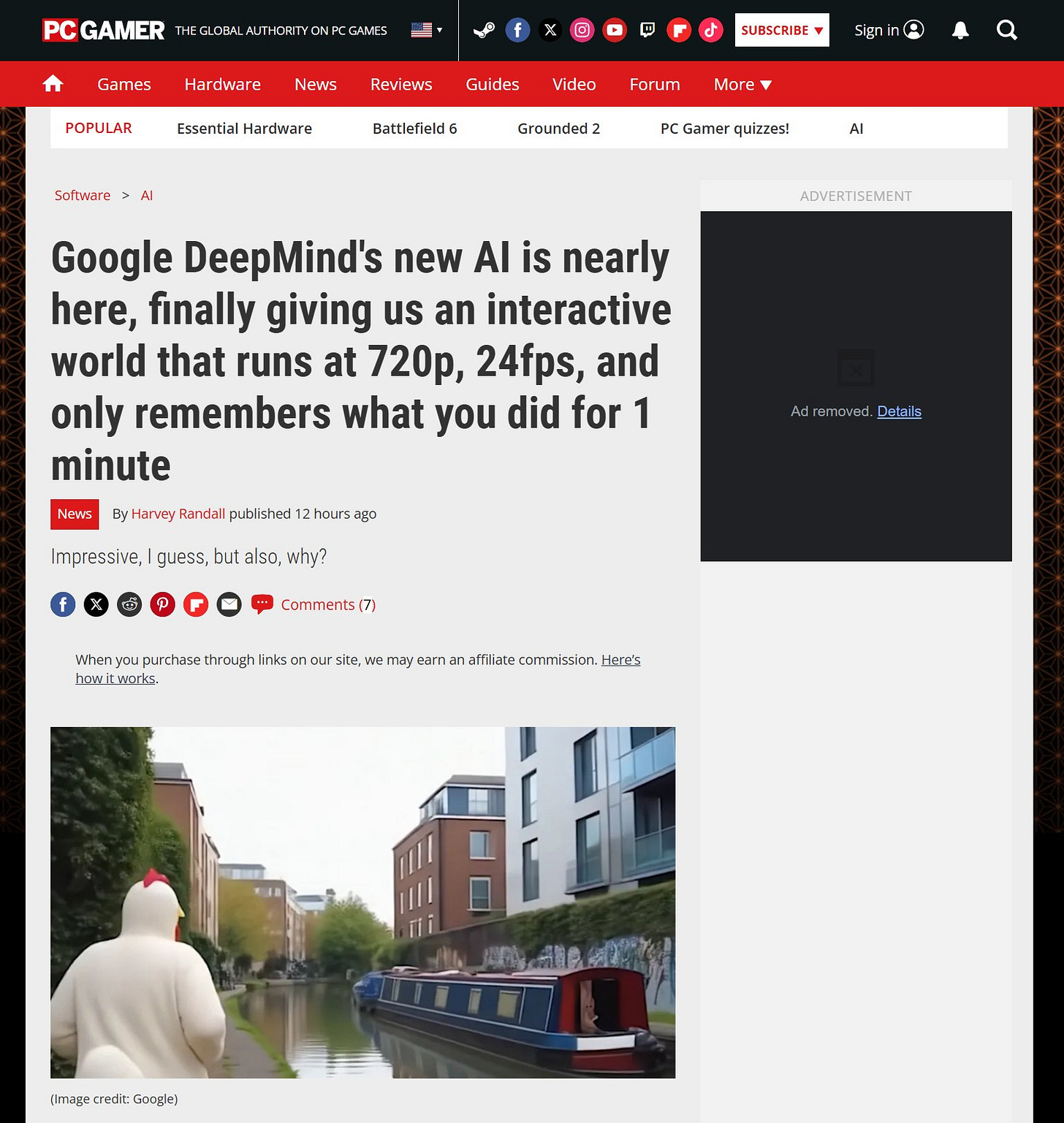This screenshot has height=1123, width=1064.
Task: Go to the Home icon in navigation
Action: (x=53, y=84)
